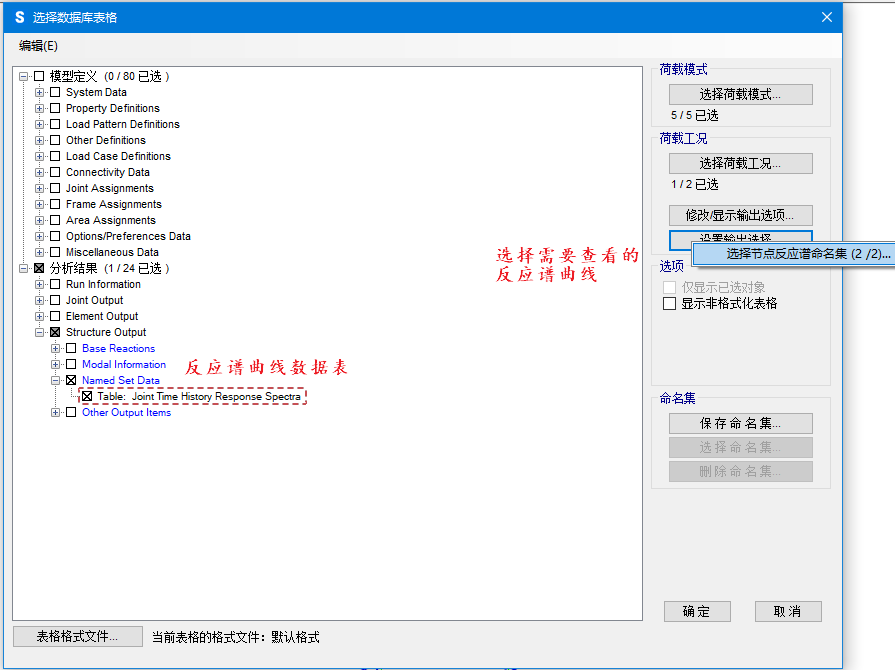Screen dimensions: 895x670
Task: Select the Modal Information tree item
Action: [x=124, y=364]
